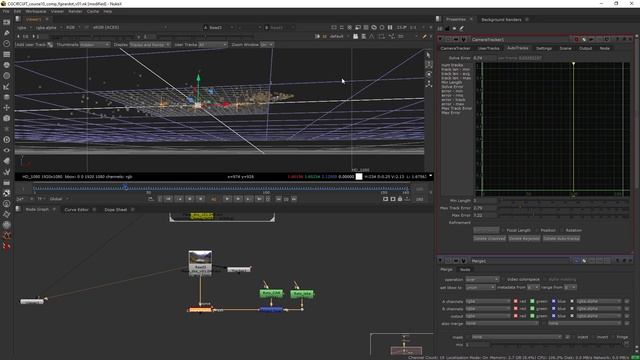Image resolution: width=640 pixels, height=360 pixels.
Task: Click the pause icon in the viewer's top toolbar
Action: pyautogui.click(x=390, y=27)
